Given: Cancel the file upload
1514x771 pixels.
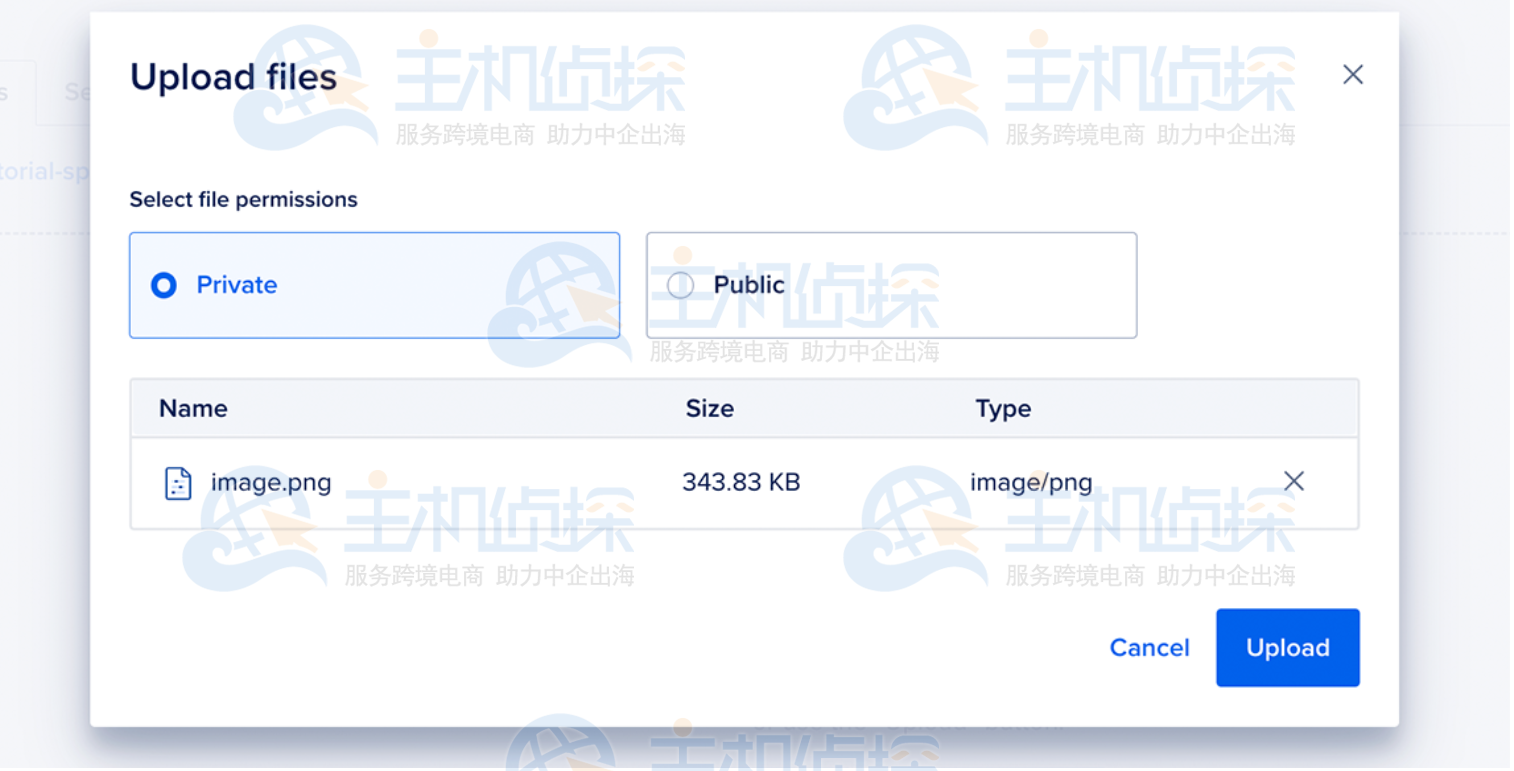Looking at the screenshot, I should pyautogui.click(x=1150, y=648).
